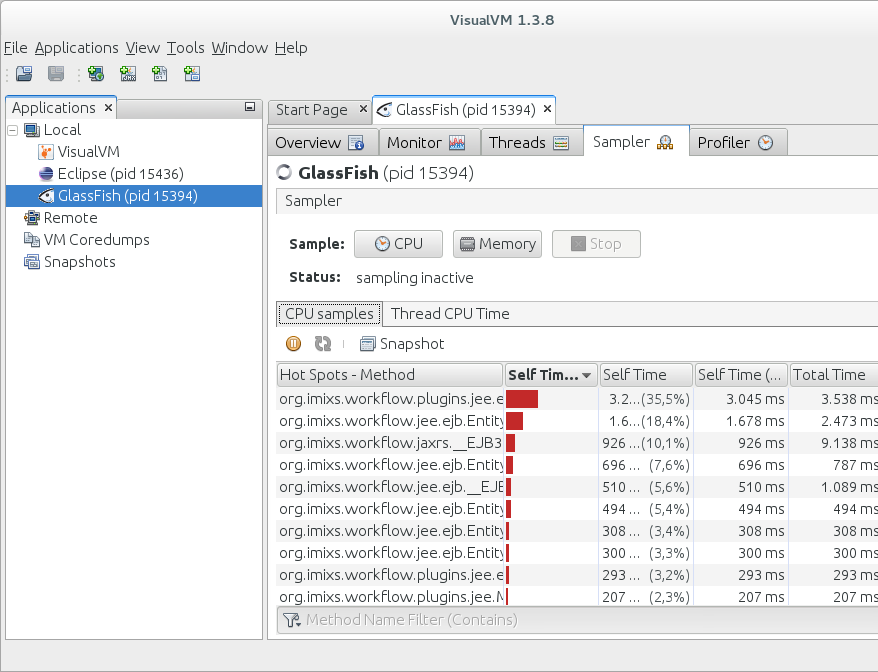Click the 9.138 ms total time cell

point(833,444)
